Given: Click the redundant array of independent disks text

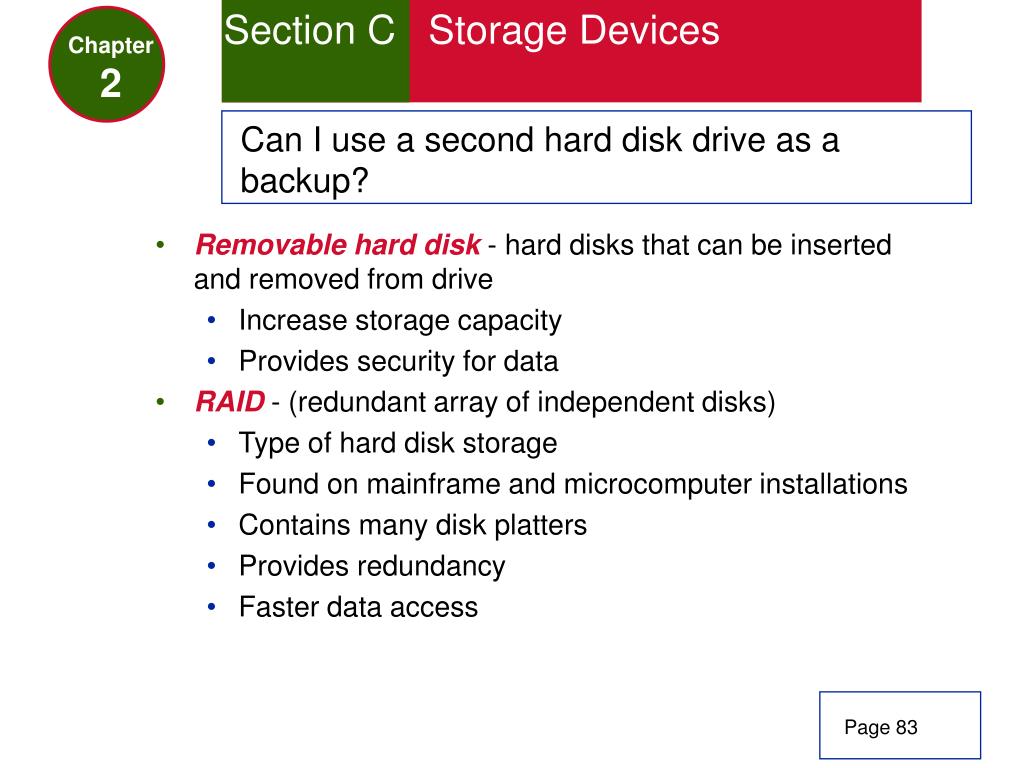Looking at the screenshot, I should [532, 402].
